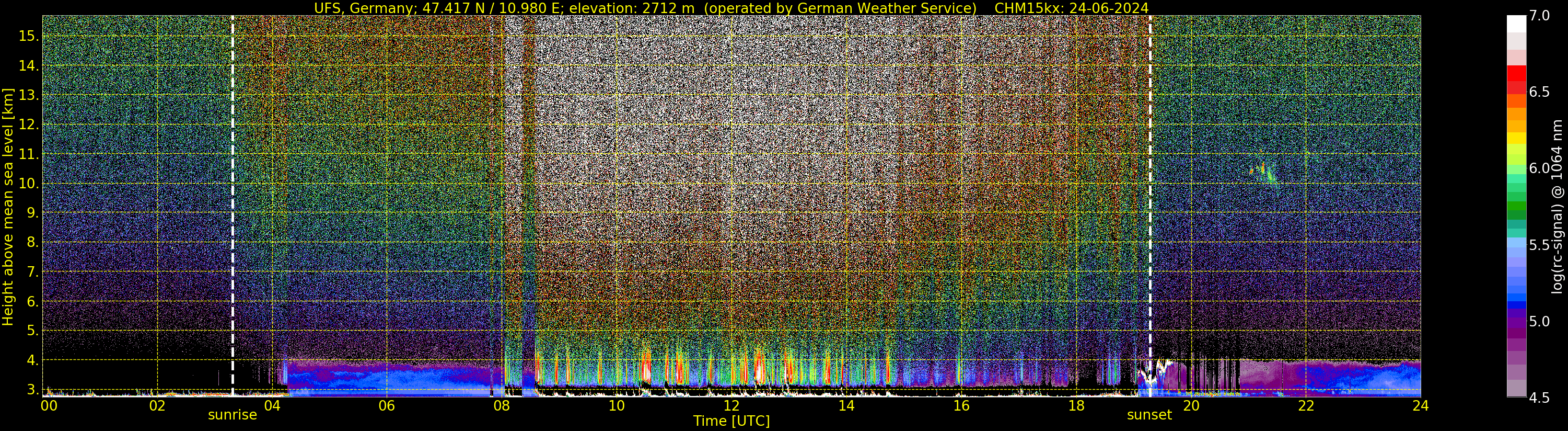Click the "04" time axis tick label

[x=272, y=405]
